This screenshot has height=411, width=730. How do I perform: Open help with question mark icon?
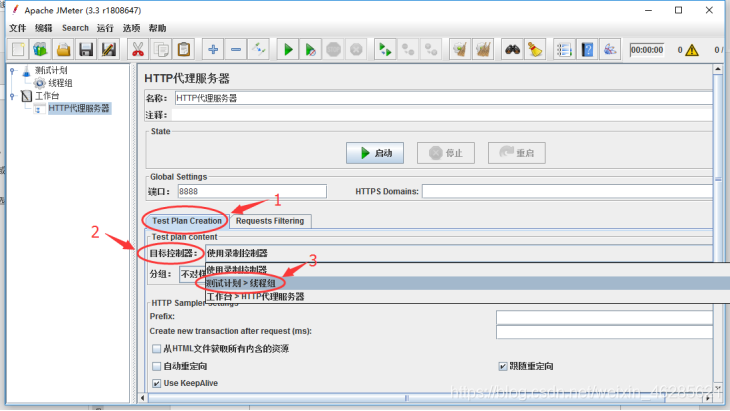point(587,49)
